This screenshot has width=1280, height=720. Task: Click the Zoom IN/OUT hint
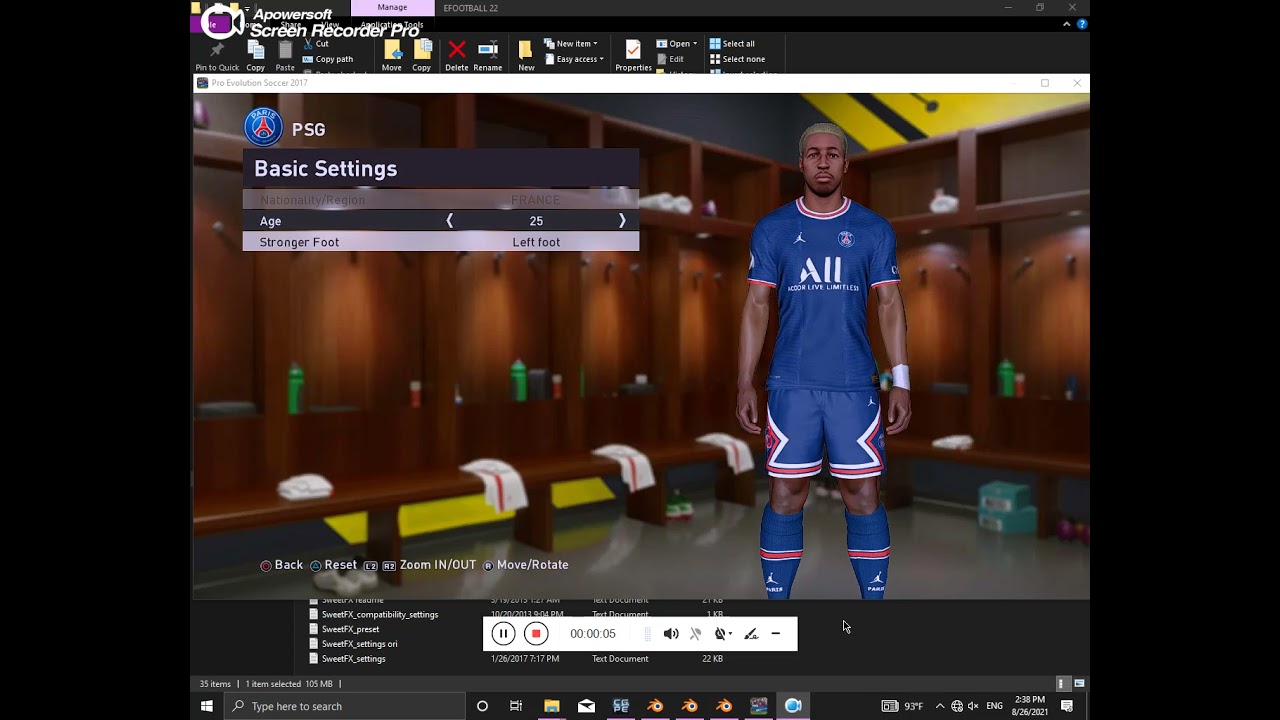[x=420, y=565]
